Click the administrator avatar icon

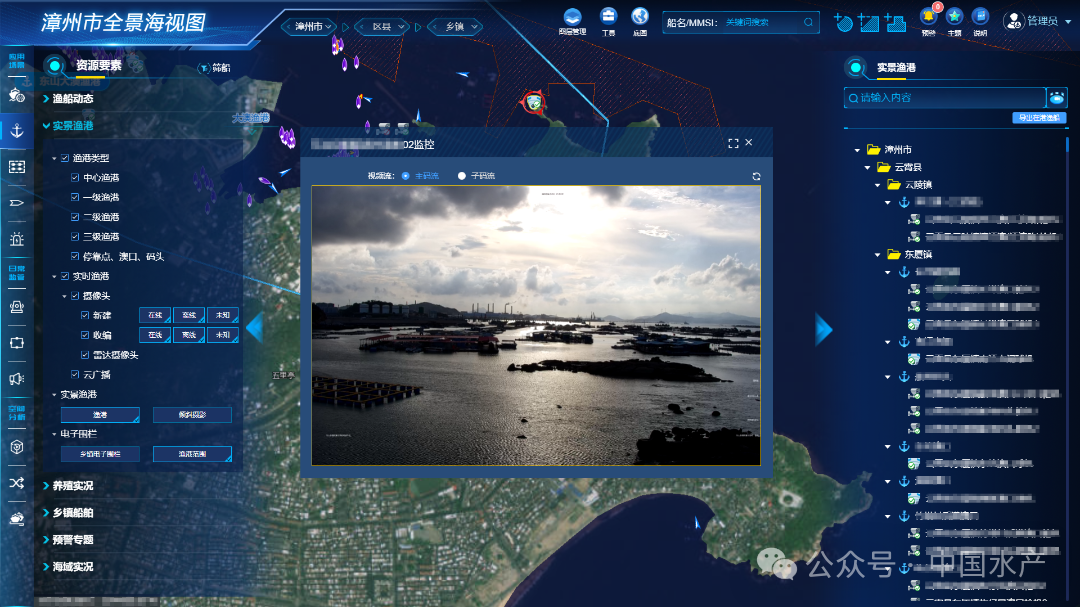pyautogui.click(x=1013, y=21)
